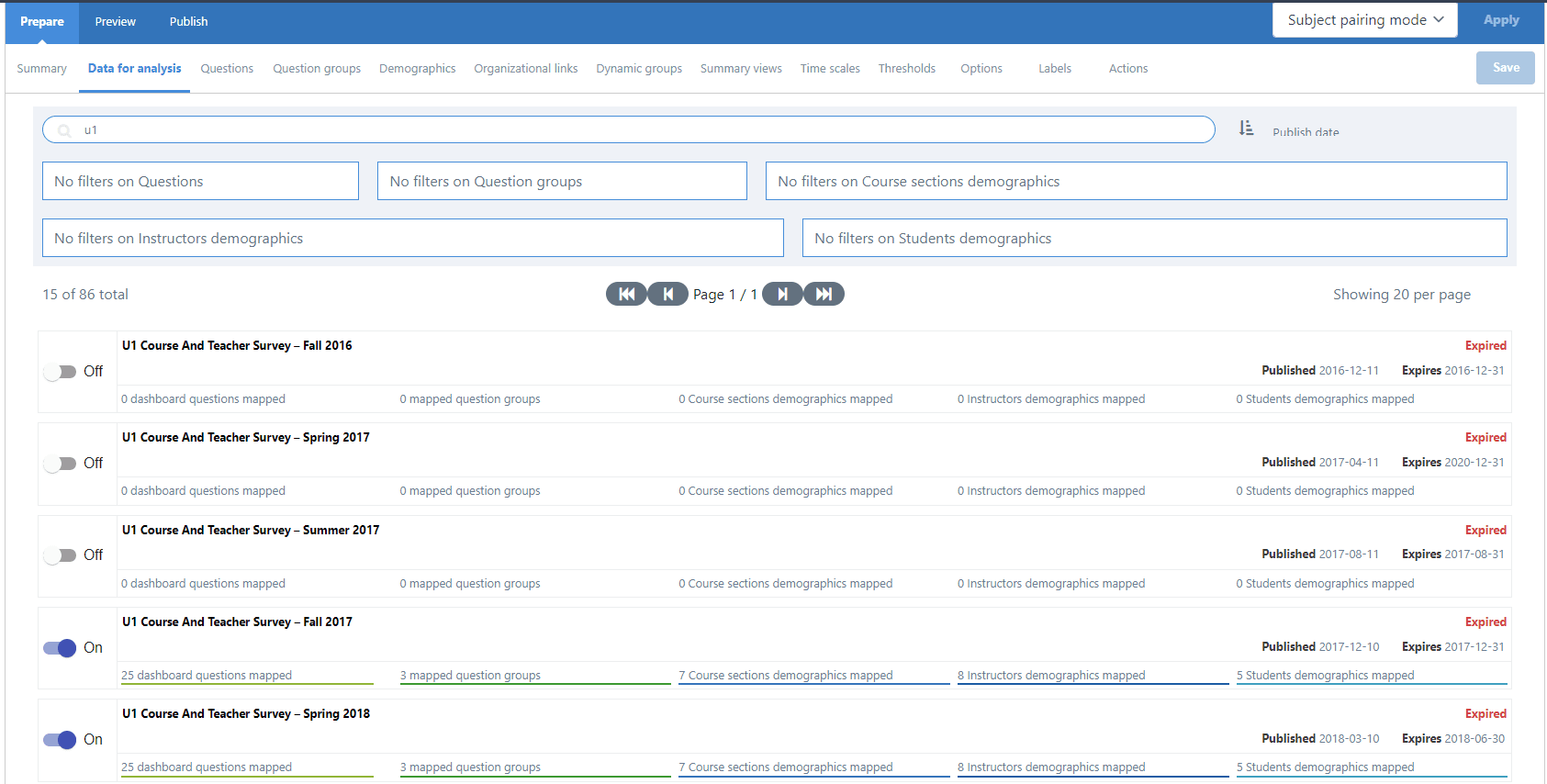Click the Apply button
1547x784 pixels.
click(x=1501, y=20)
